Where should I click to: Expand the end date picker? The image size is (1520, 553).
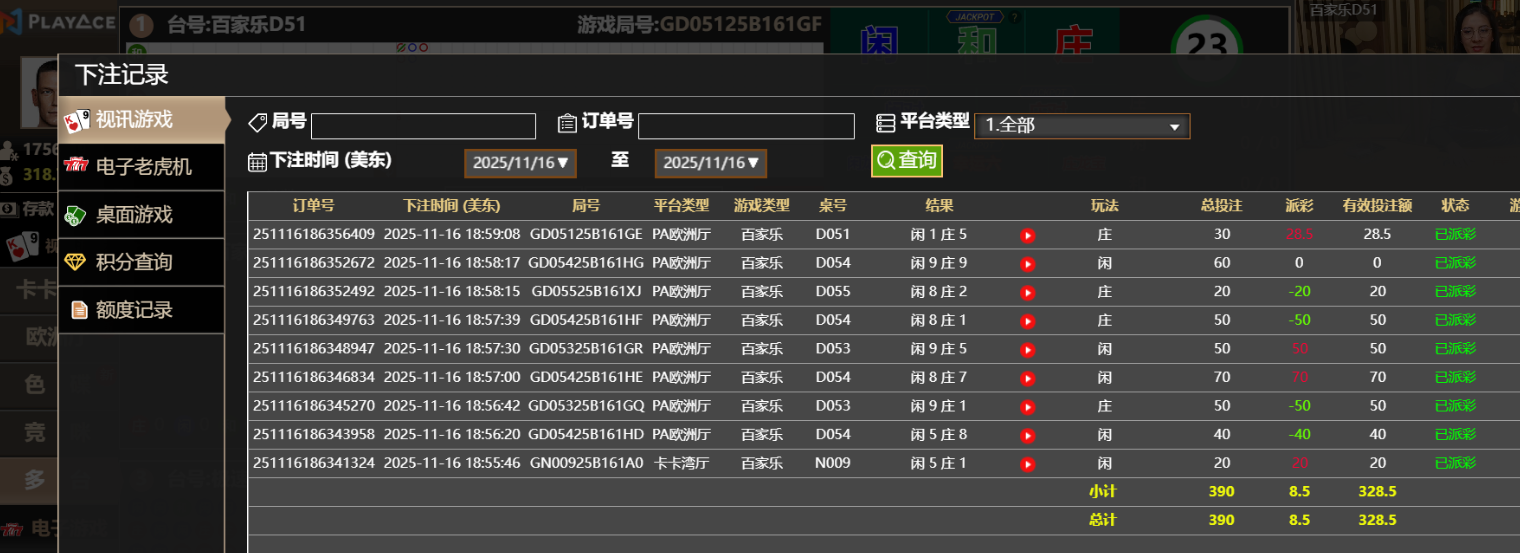tap(710, 163)
